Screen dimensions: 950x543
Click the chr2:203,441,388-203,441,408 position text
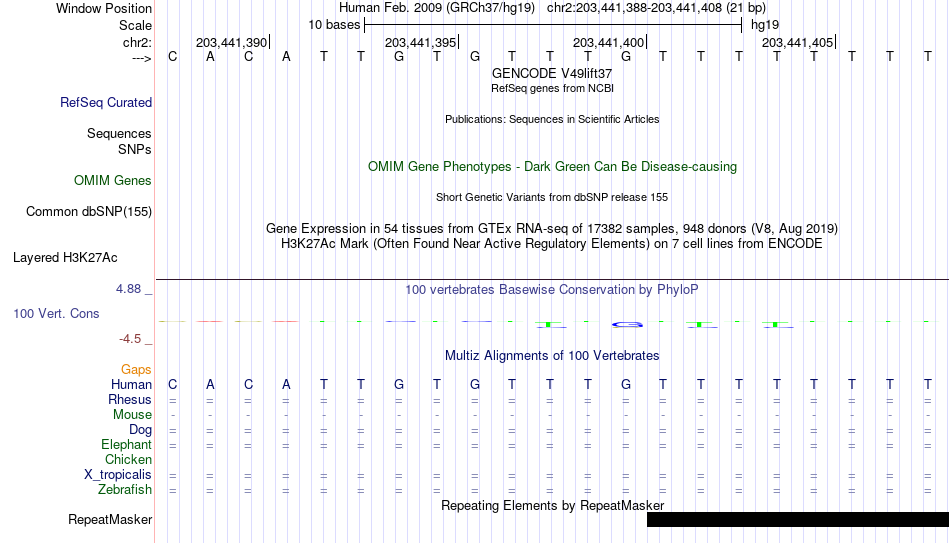656,8
